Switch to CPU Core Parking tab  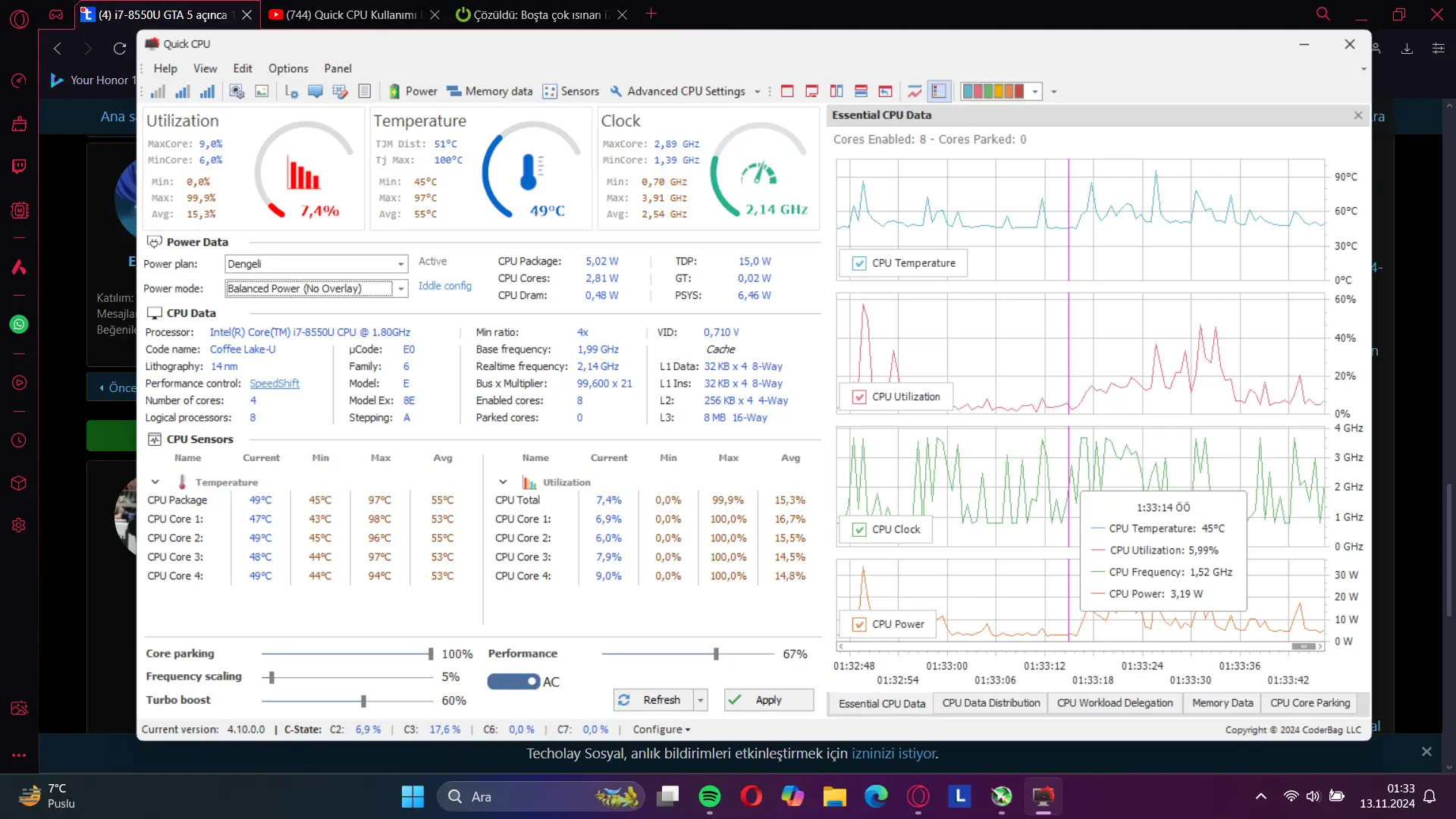tap(1310, 703)
